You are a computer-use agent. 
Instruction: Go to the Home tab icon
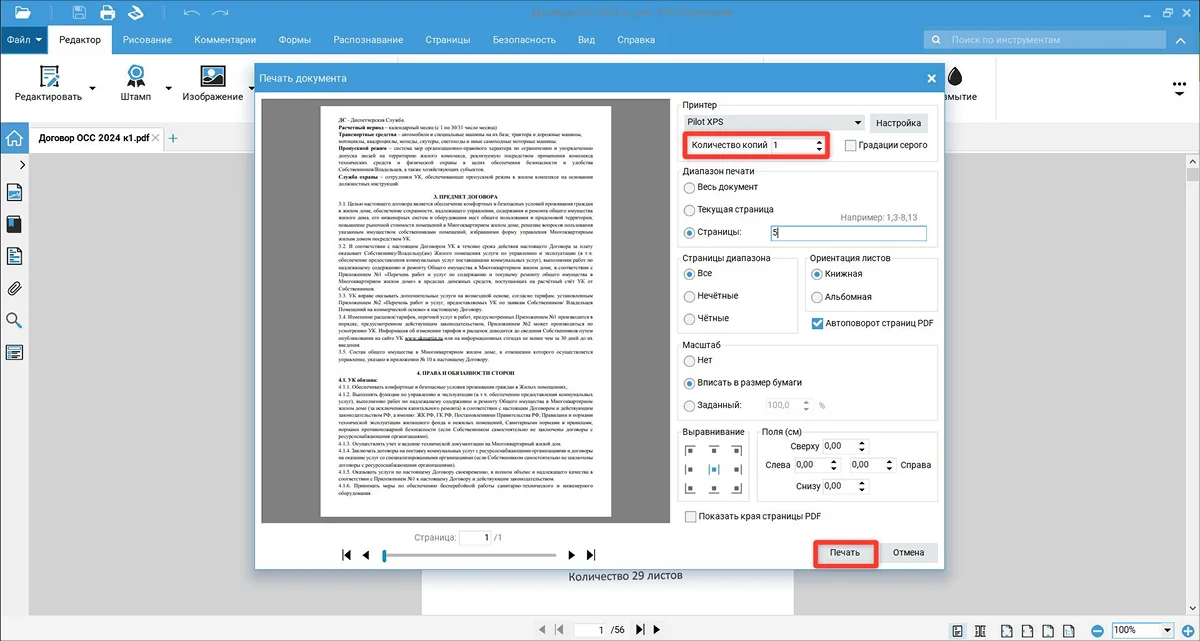[14, 138]
